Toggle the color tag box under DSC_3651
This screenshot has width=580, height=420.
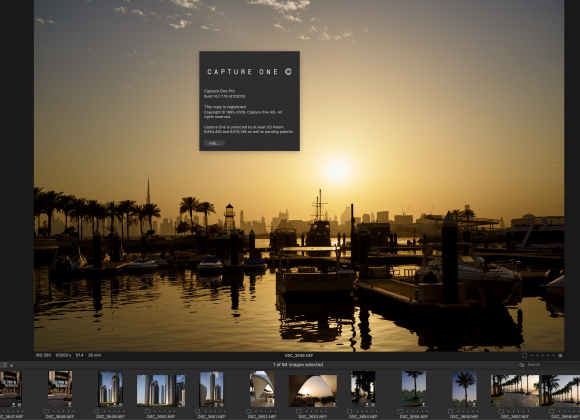tap(198, 411)
